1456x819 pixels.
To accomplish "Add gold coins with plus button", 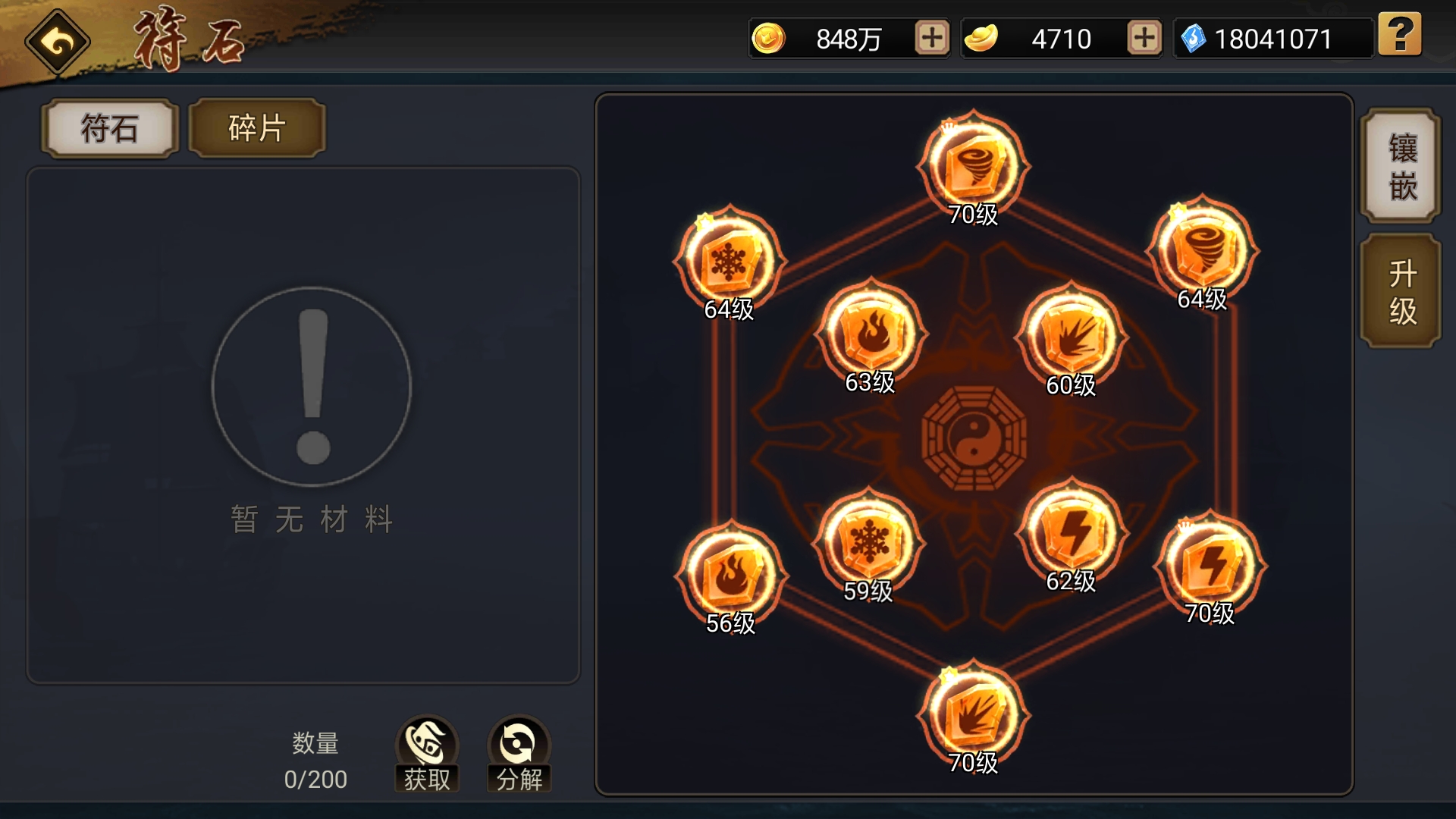I will pyautogui.click(x=932, y=38).
